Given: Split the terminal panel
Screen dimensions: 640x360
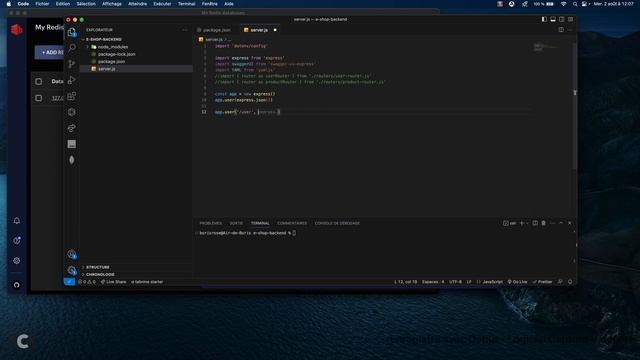Looking at the screenshot, I should tap(535, 223).
